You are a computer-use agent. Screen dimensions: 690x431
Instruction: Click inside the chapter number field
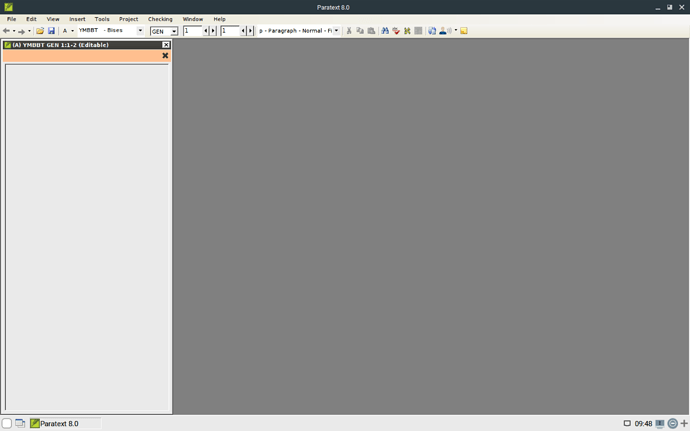pyautogui.click(x=192, y=31)
